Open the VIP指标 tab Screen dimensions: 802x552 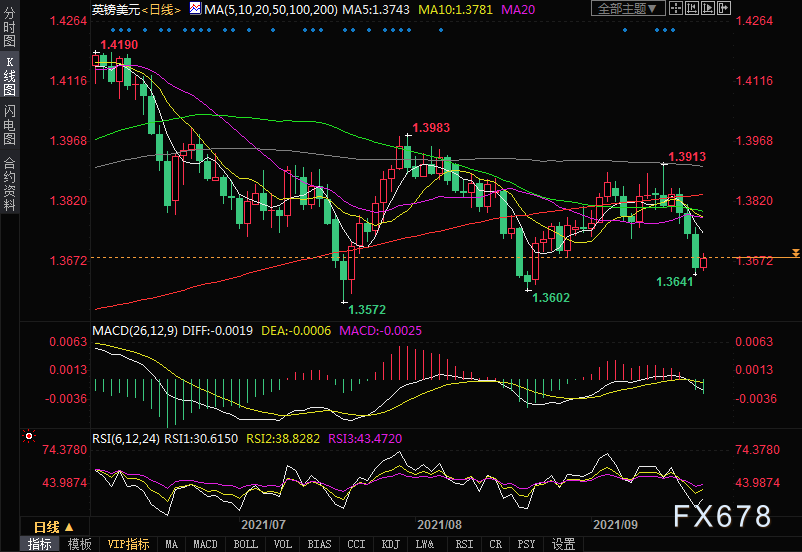pyautogui.click(x=128, y=544)
